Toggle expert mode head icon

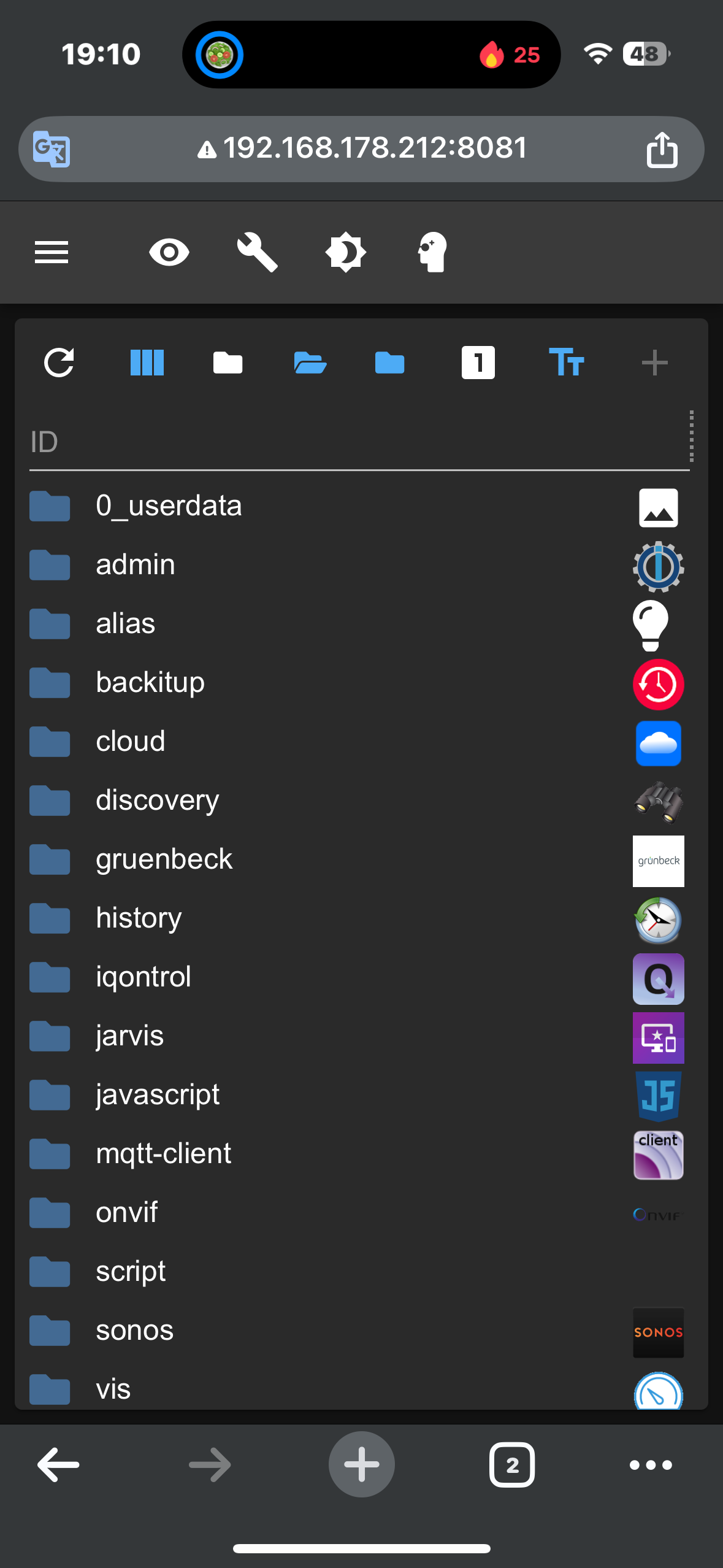click(433, 252)
